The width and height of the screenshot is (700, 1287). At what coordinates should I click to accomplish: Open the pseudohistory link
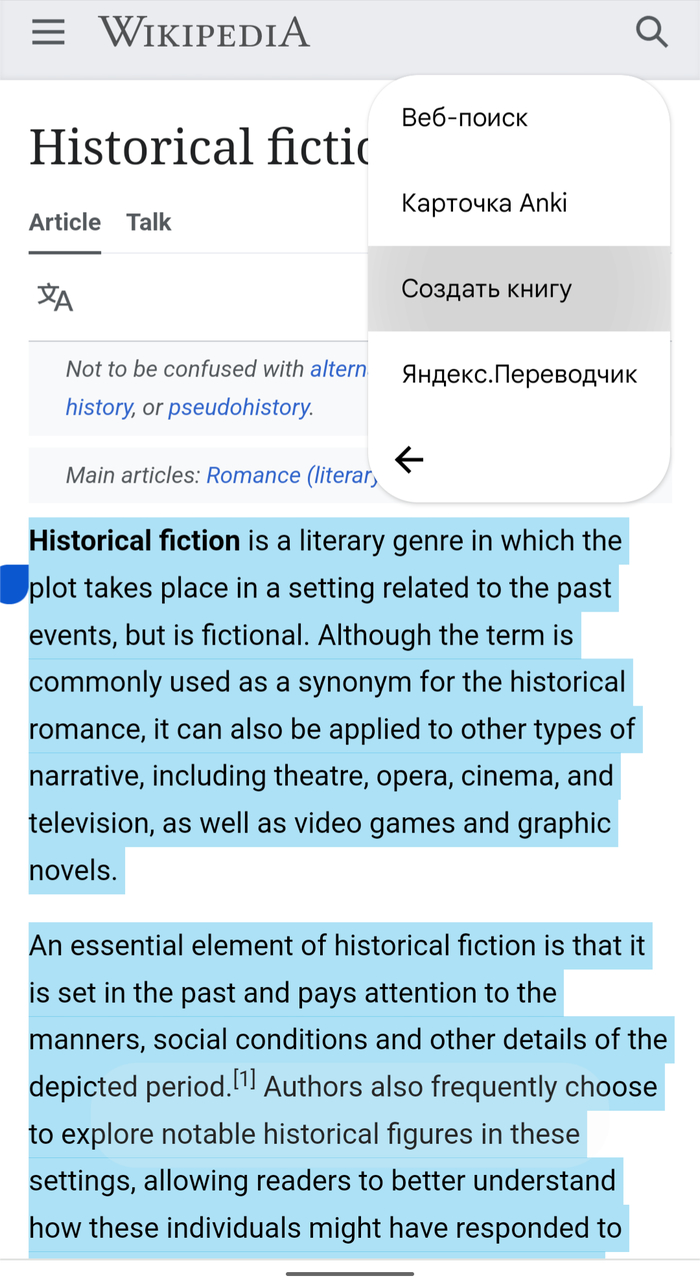[239, 408]
